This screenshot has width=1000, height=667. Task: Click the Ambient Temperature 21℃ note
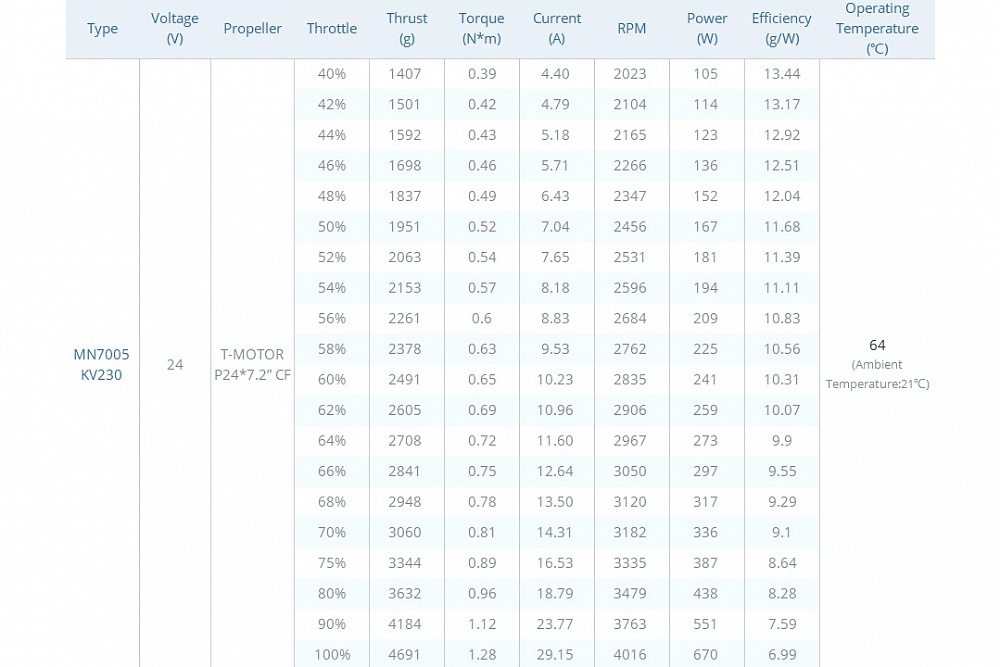coord(877,374)
